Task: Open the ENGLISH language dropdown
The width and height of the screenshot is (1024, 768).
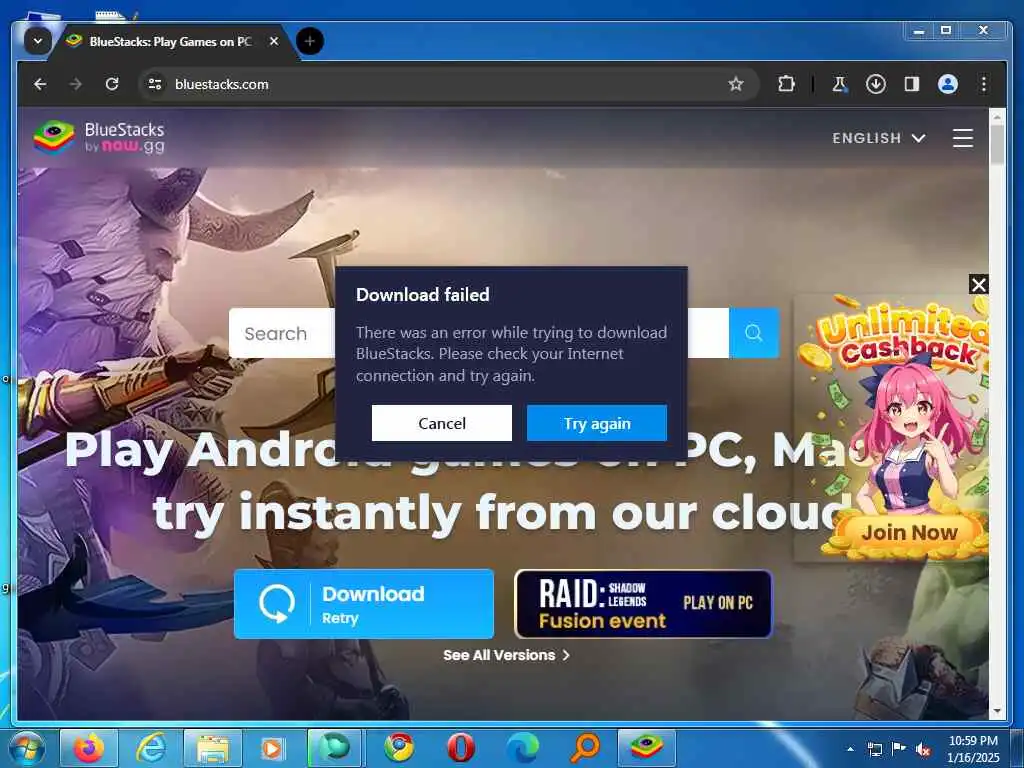Action: click(878, 138)
